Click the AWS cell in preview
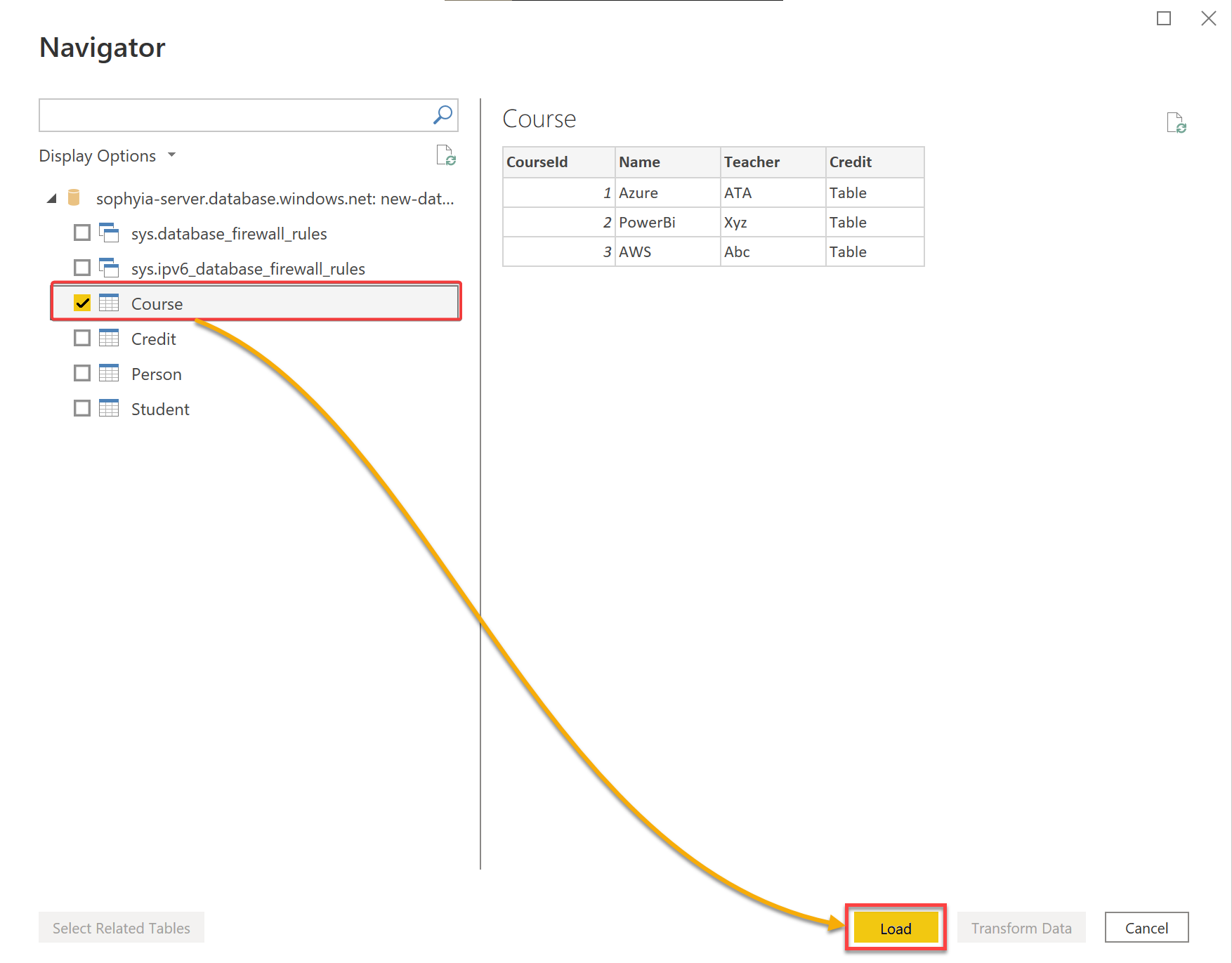The height and width of the screenshot is (963, 1232). click(668, 251)
